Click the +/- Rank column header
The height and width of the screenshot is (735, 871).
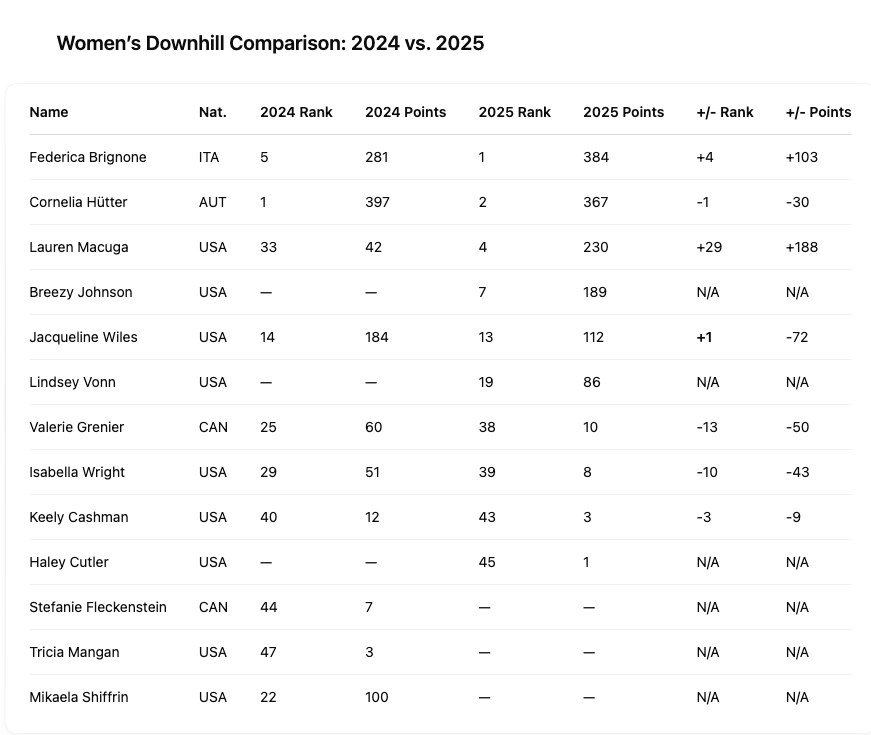tap(725, 112)
